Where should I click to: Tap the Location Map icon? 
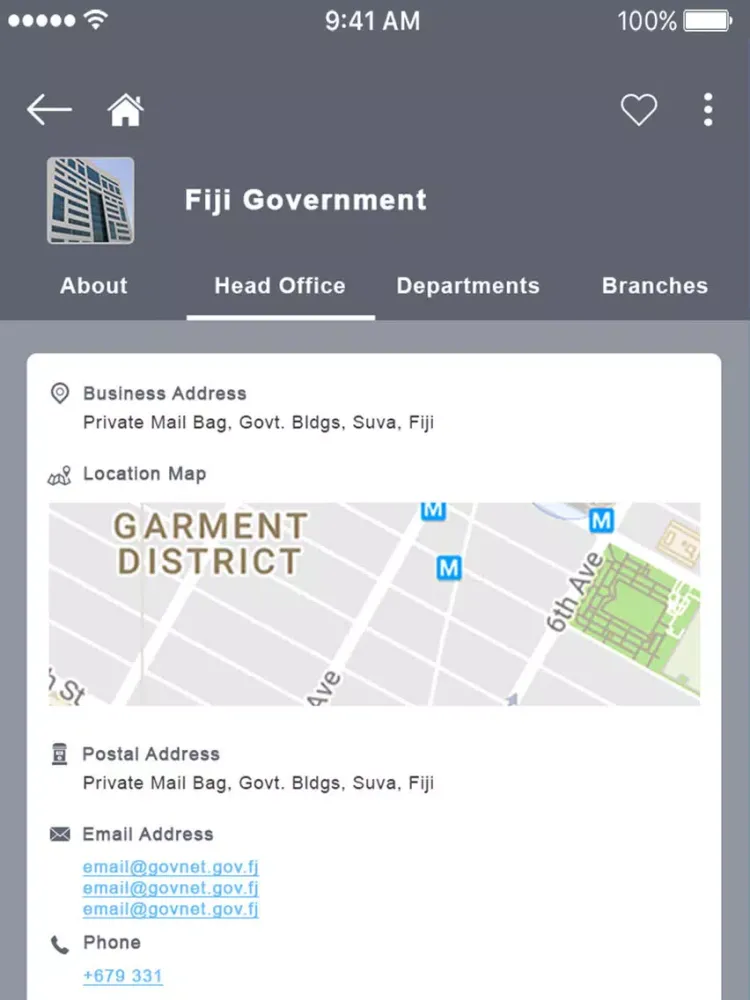point(60,475)
